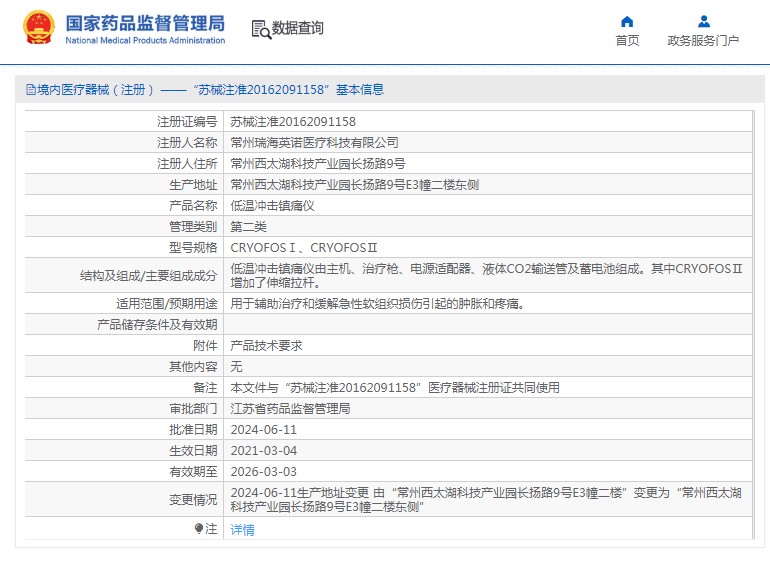The image size is (770, 561).
Task: Select address 常州西太湖科技产业园长扬路9号
Action: click(318, 164)
